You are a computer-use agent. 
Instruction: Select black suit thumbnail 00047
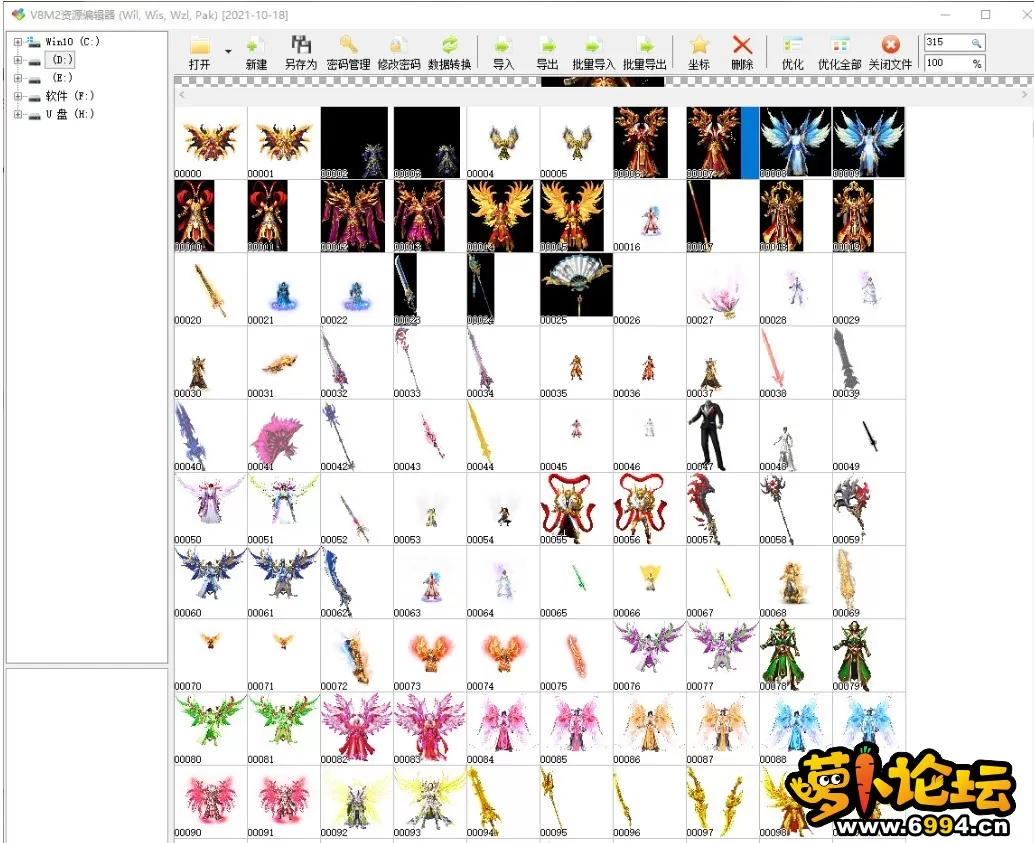(722, 435)
